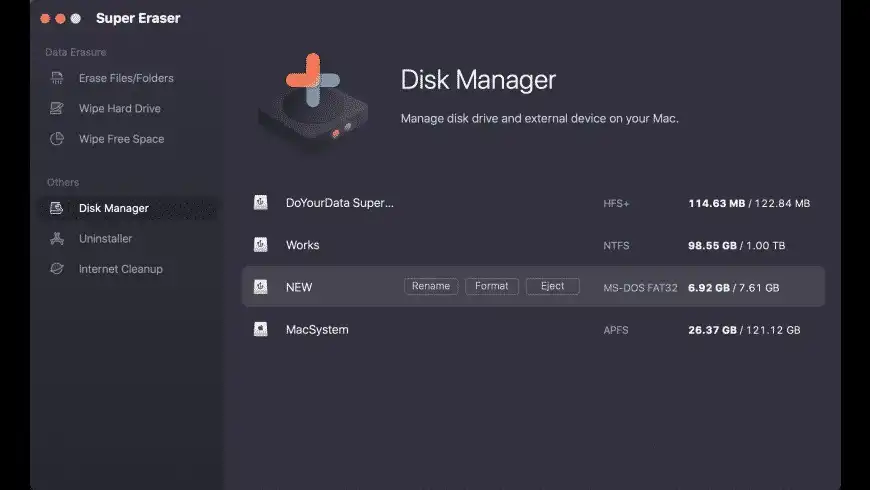Click the Wipe Hard Drive icon

tap(57, 108)
